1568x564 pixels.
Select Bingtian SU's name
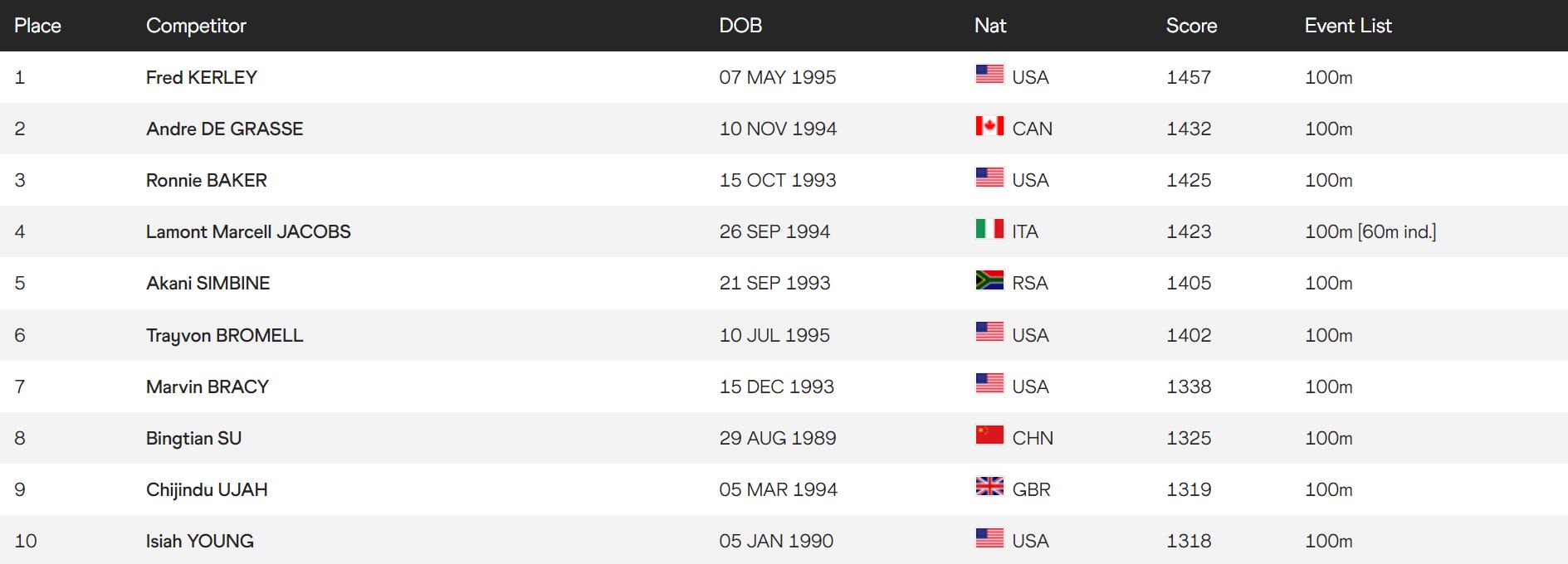193,438
